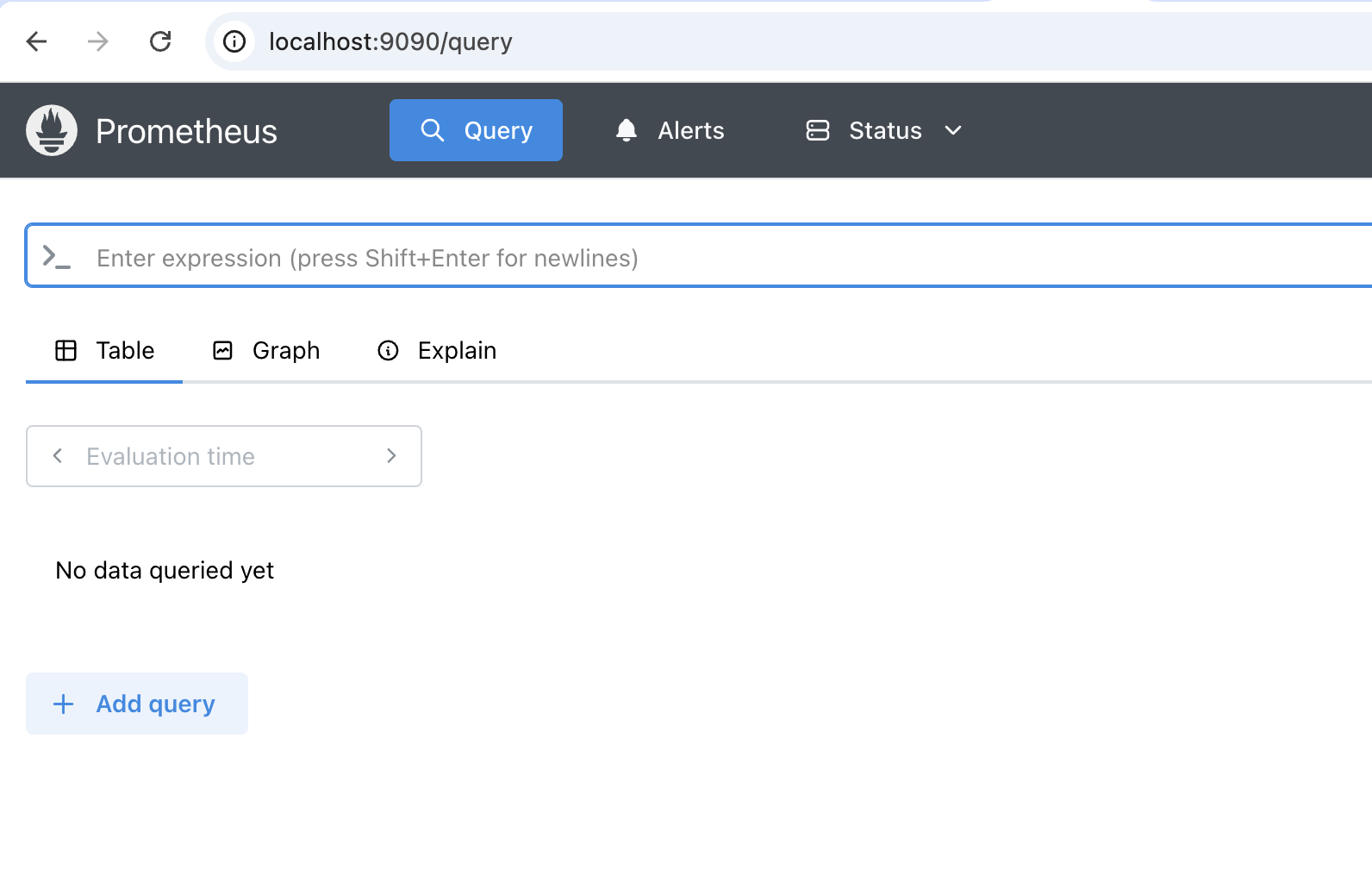This screenshot has width=1372, height=895.
Task: Go to the Alerts page
Action: (x=670, y=130)
